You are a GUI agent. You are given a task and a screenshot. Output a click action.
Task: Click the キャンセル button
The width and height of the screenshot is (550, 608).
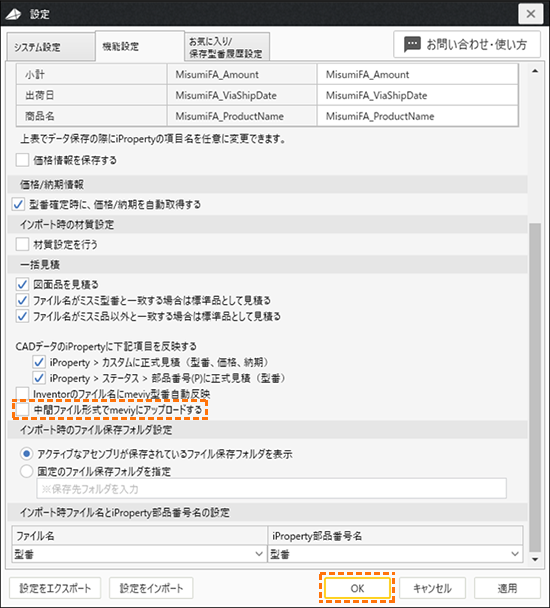(x=432, y=588)
